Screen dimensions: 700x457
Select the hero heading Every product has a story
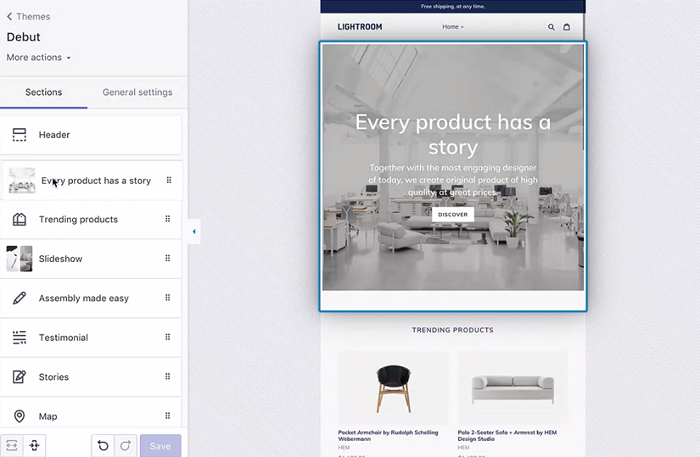coord(453,134)
